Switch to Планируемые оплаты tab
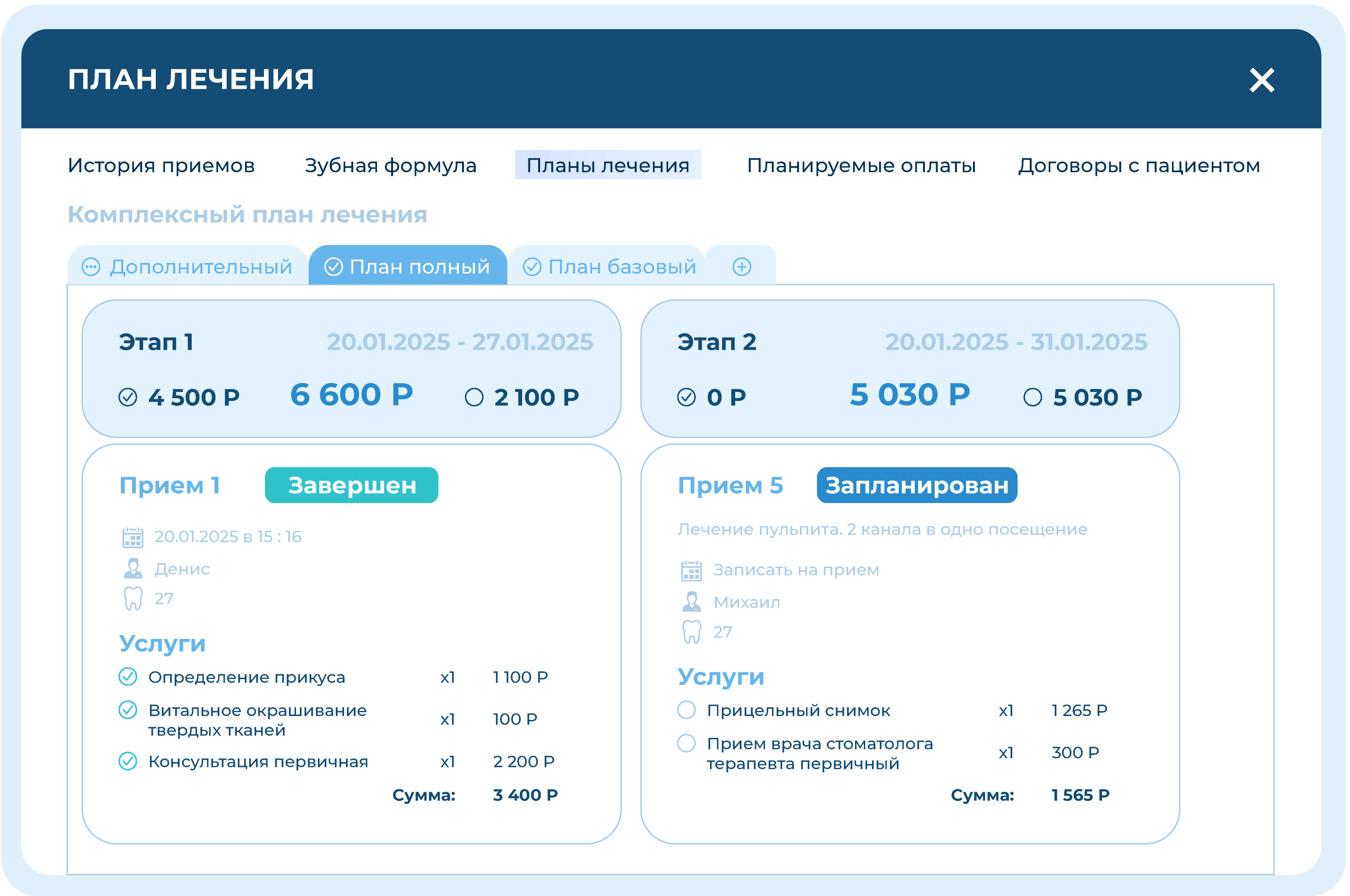This screenshot has width=1350, height=896. [x=861, y=166]
